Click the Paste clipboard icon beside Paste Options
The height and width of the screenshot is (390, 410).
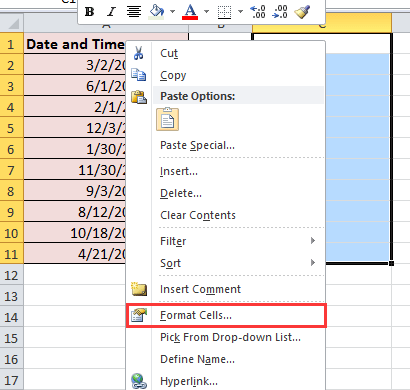[x=139, y=97]
